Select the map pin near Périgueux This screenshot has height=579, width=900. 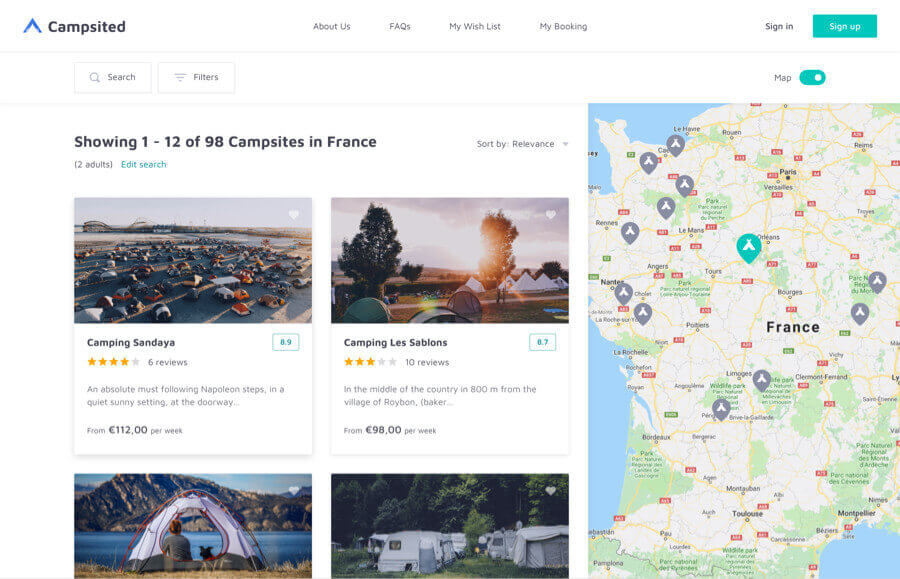(721, 409)
